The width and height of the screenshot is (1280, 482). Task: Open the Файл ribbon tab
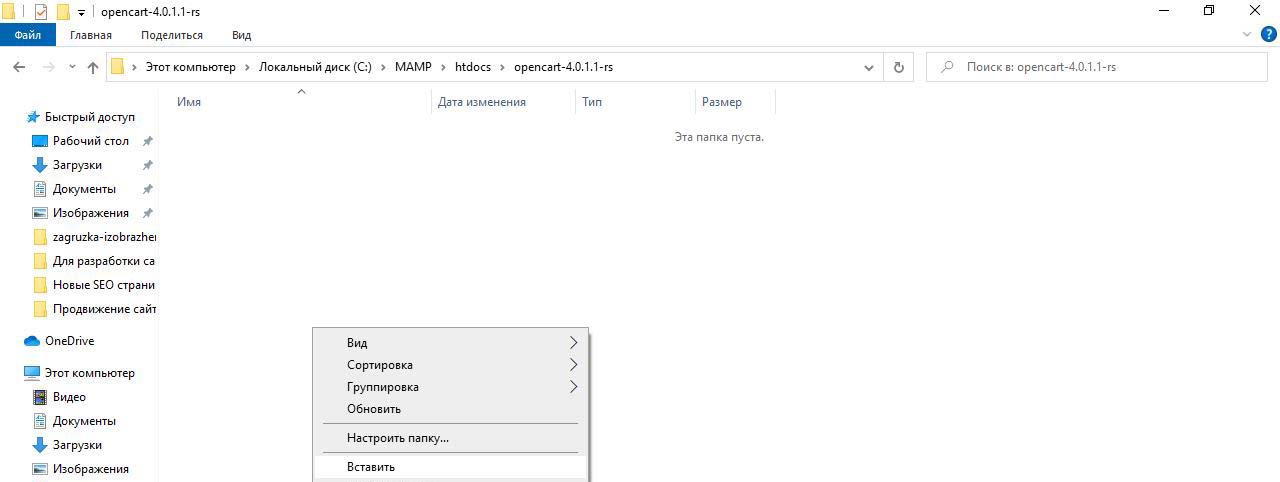[x=28, y=35]
